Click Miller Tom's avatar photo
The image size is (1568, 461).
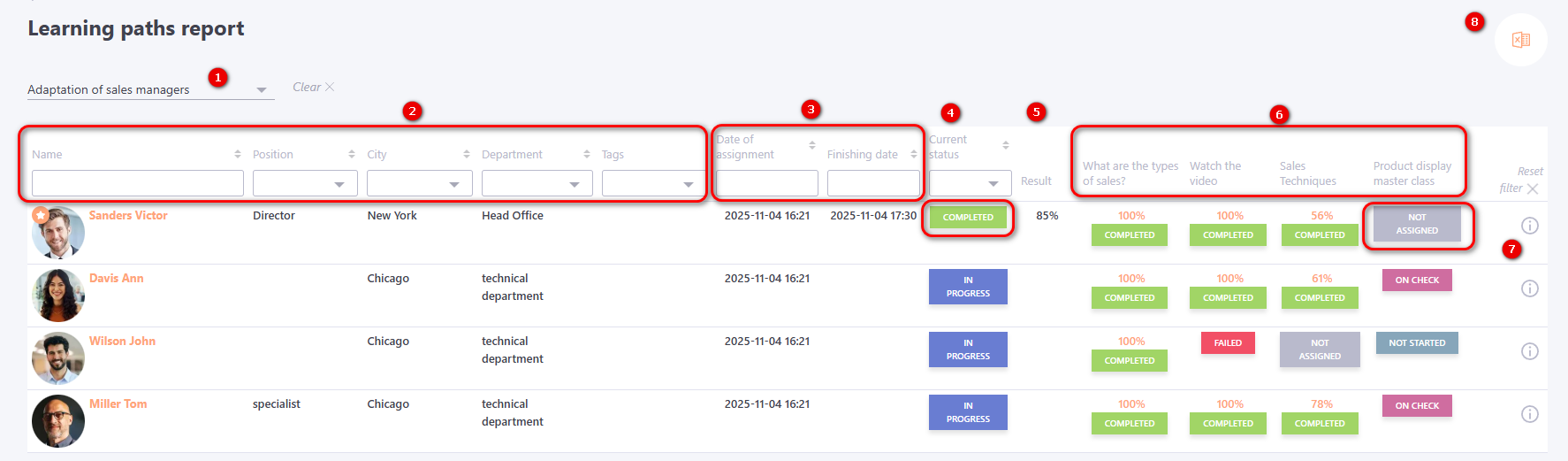coord(58,420)
